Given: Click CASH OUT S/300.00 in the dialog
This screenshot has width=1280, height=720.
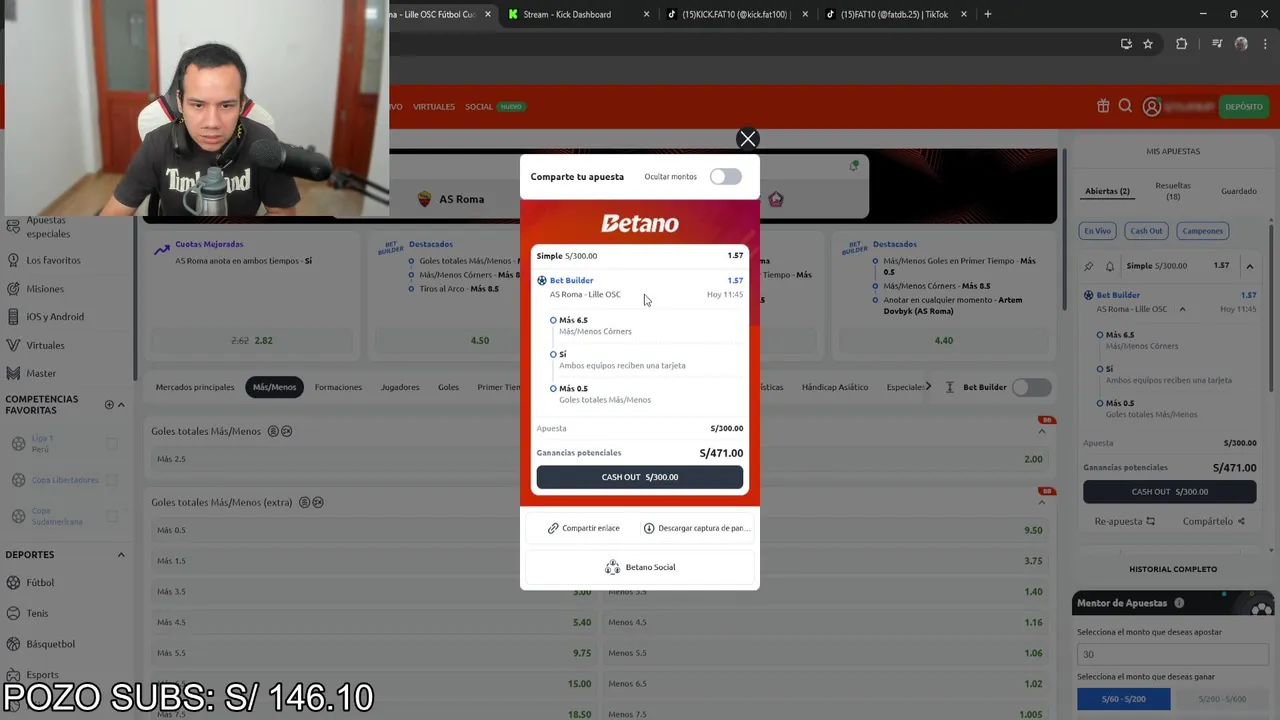Looking at the screenshot, I should pyautogui.click(x=640, y=477).
